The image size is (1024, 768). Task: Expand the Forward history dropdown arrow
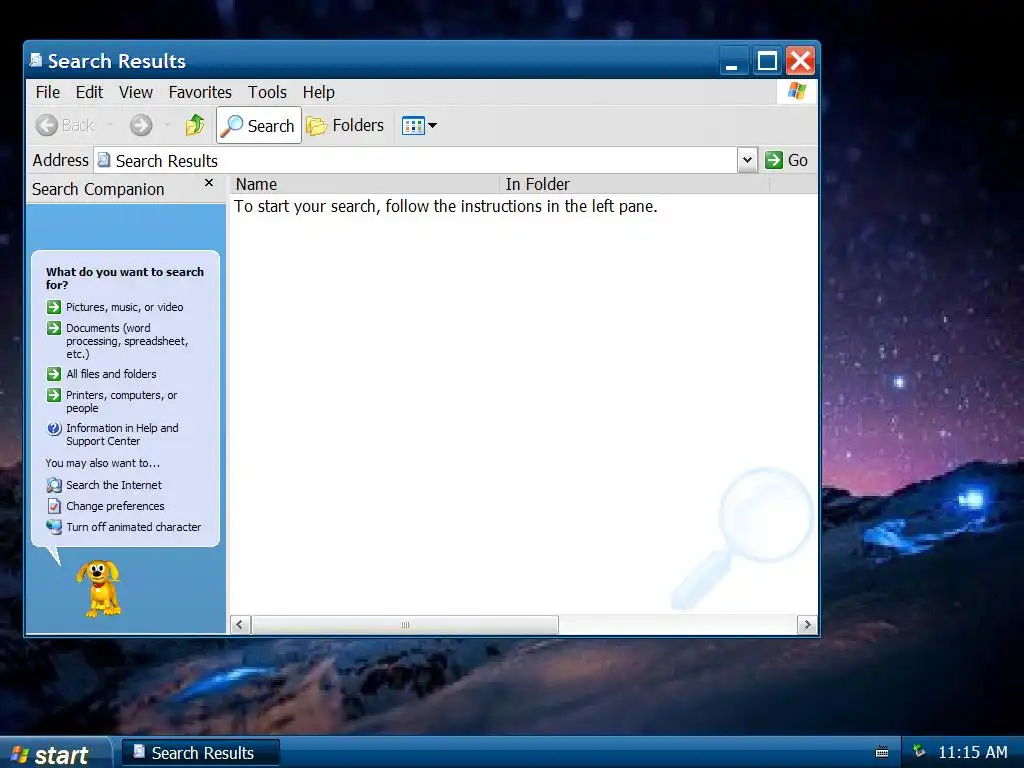167,125
